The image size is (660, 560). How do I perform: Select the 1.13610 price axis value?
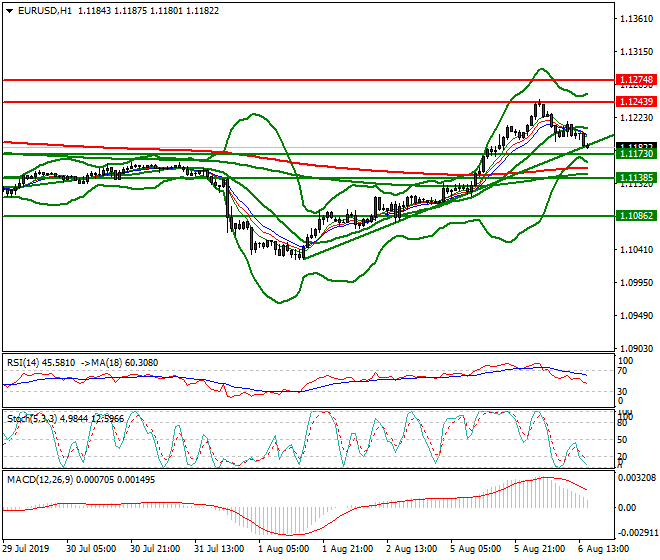(x=636, y=19)
